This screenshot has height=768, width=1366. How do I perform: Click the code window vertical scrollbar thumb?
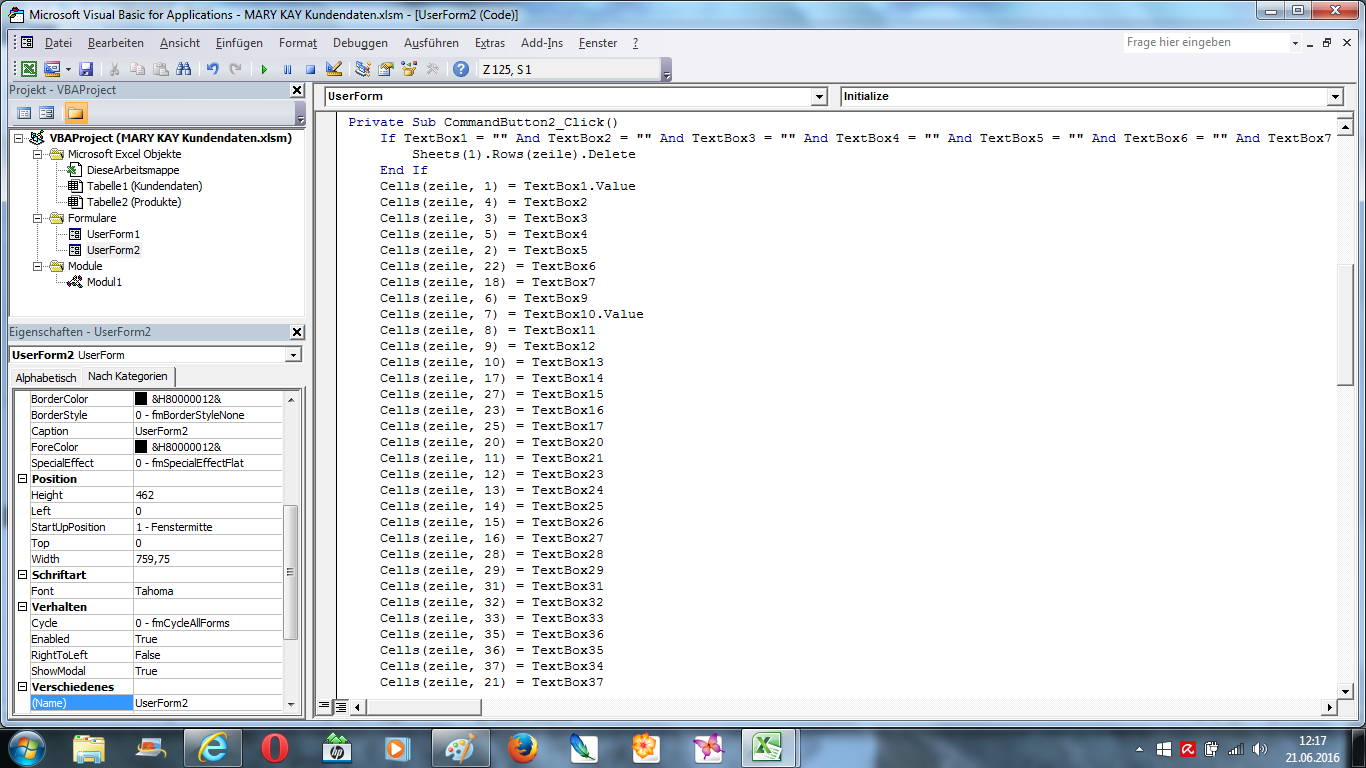(x=1345, y=324)
